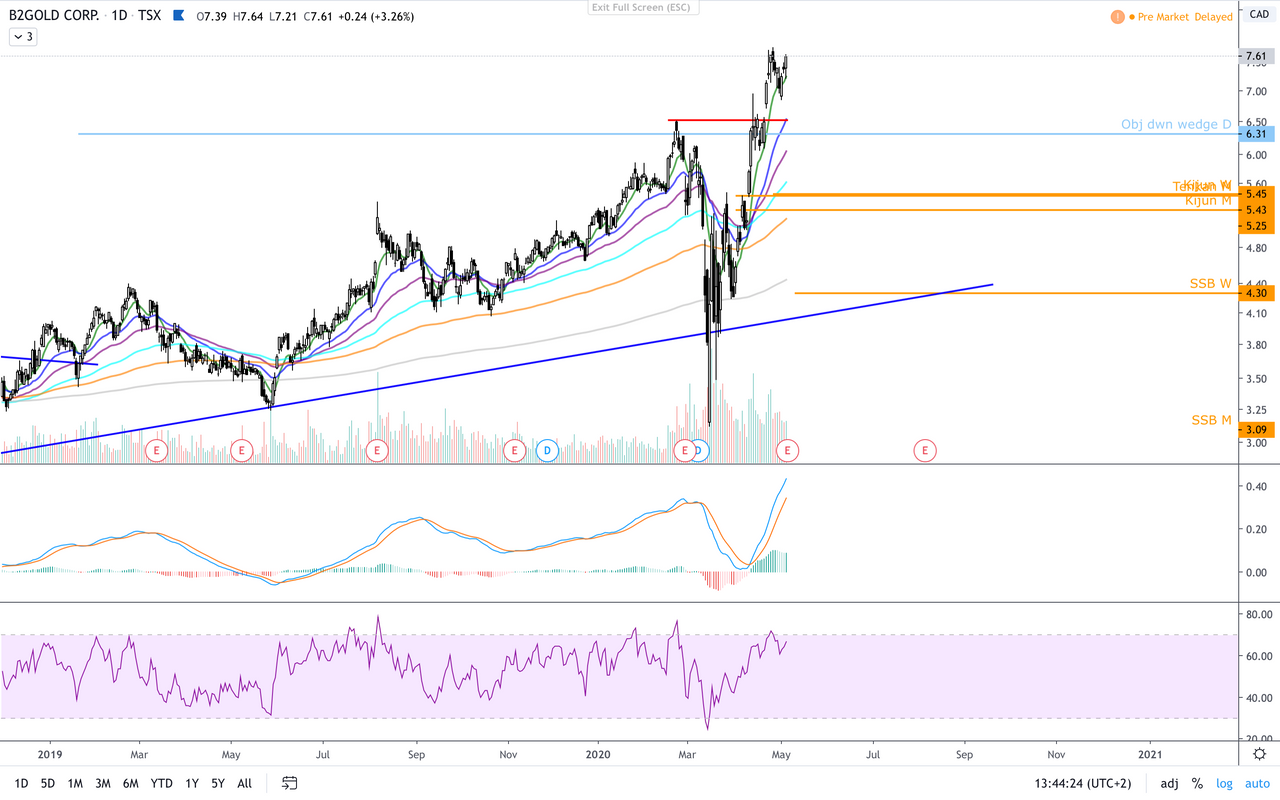Click the 6.31 Obj dwn wedge price label
Viewport: 1280px width, 800px height.
pyautogui.click(x=1256, y=134)
